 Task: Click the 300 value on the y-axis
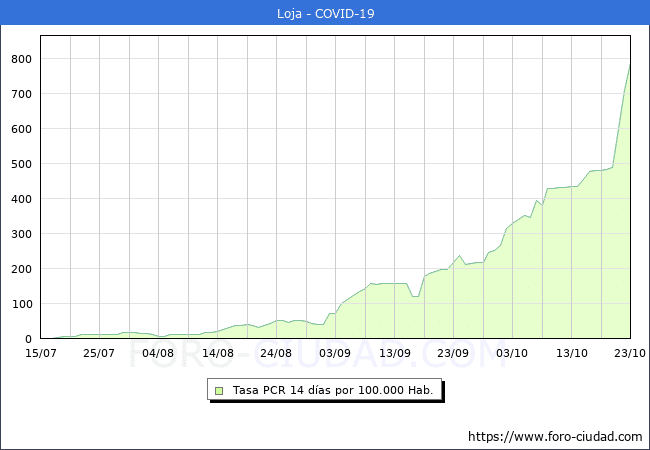pos(21,234)
